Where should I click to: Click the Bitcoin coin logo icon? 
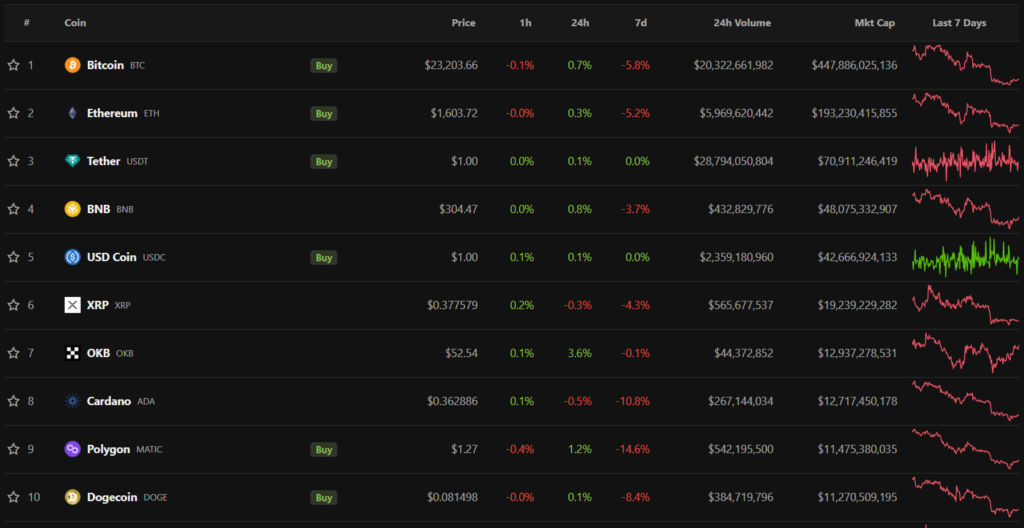pos(72,65)
